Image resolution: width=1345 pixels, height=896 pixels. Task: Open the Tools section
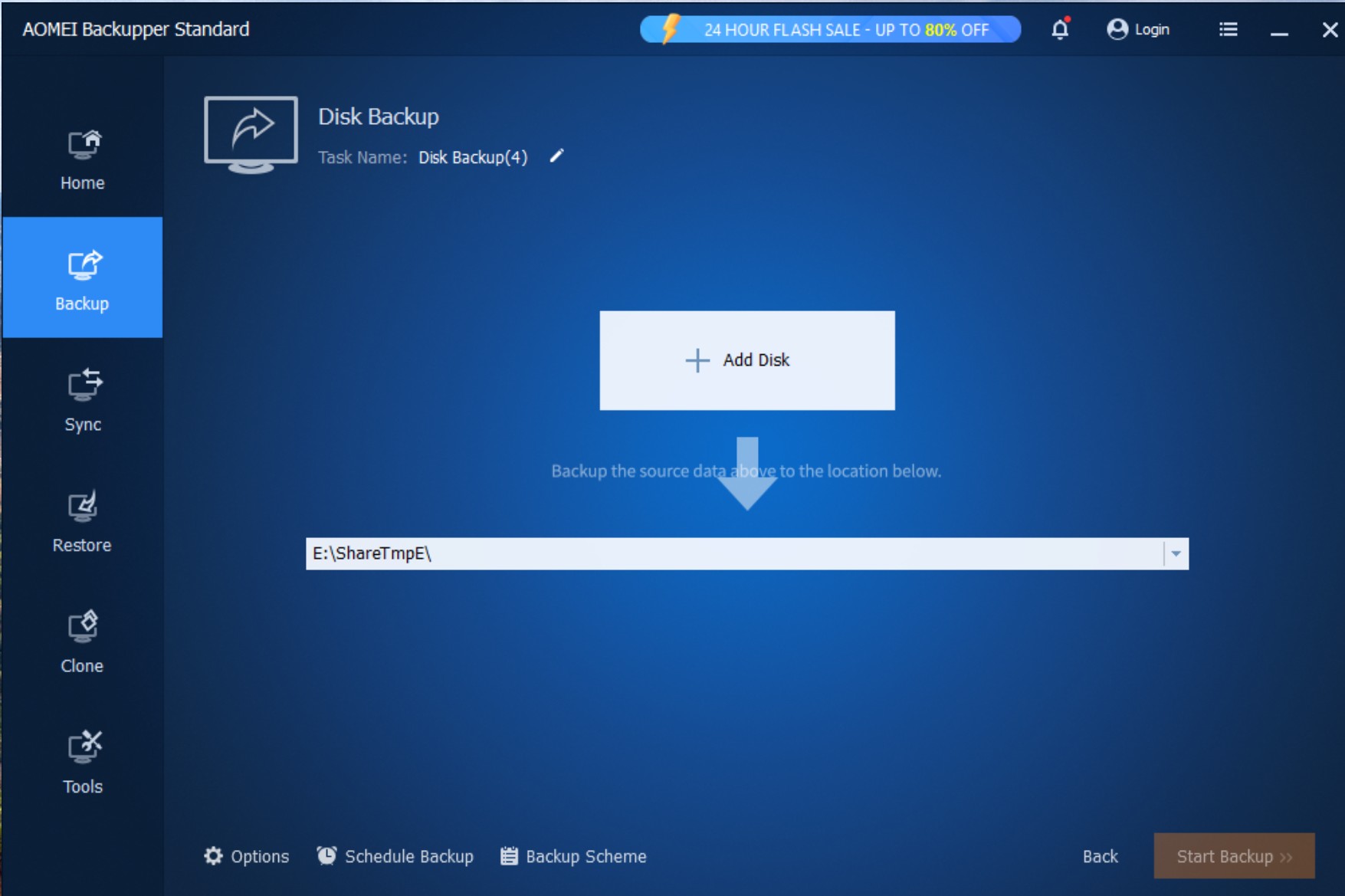tap(83, 763)
